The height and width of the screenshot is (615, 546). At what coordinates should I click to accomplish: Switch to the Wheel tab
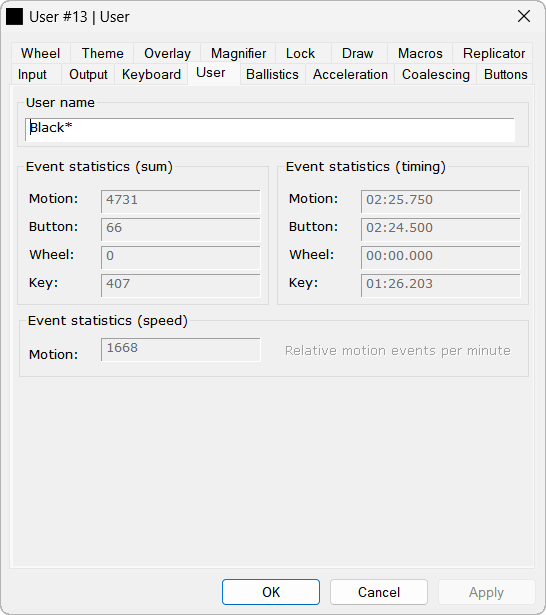[x=40, y=53]
